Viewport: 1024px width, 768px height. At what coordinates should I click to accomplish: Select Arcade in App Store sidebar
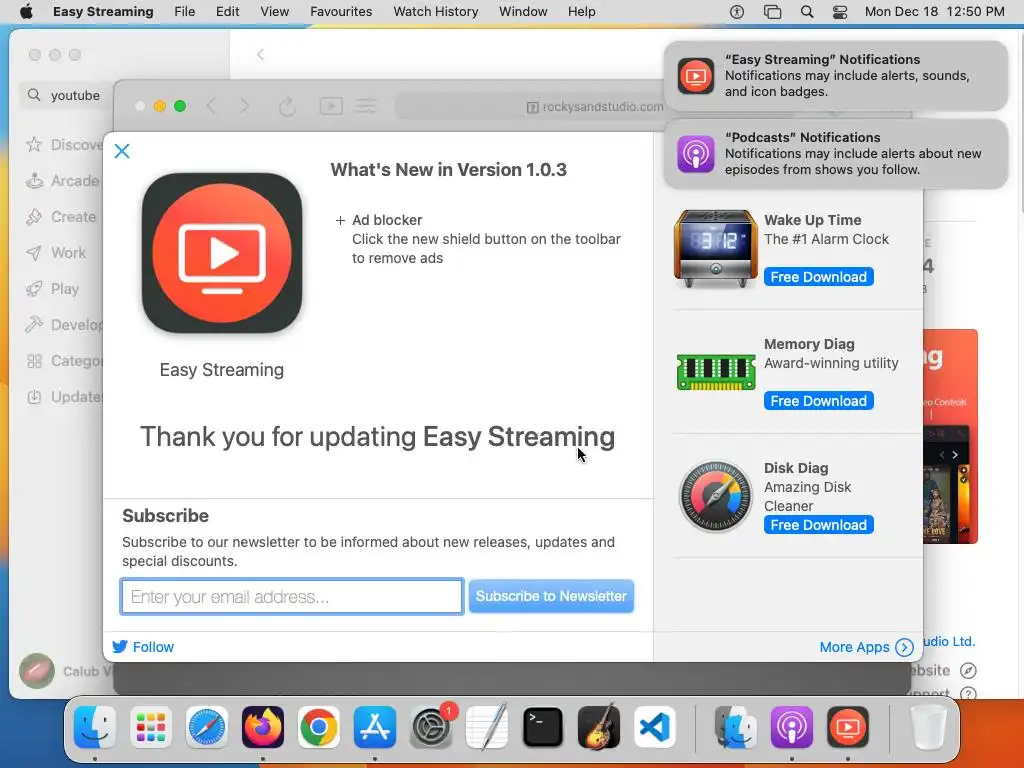click(63, 181)
